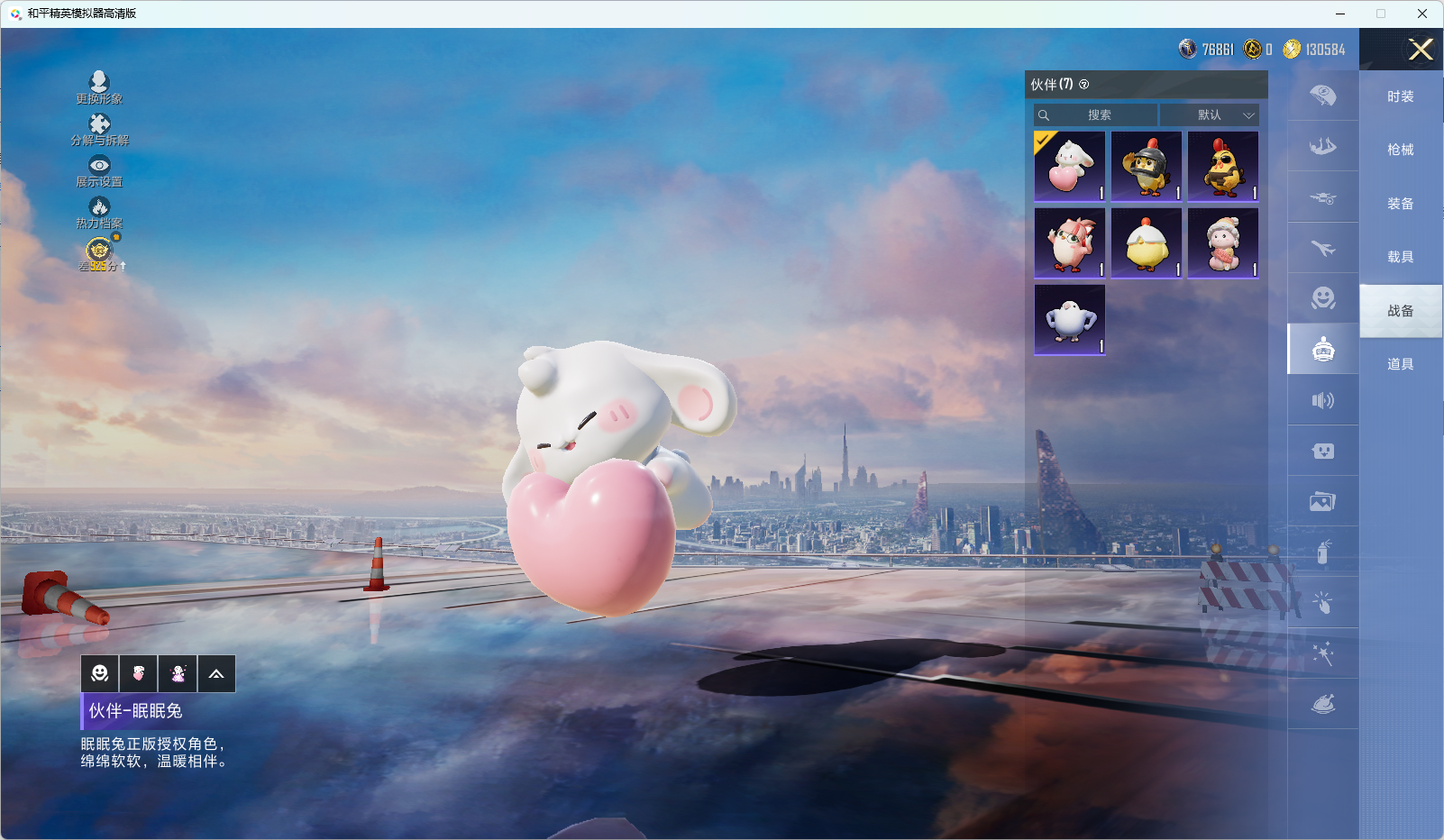Click the 和平精英模拟器高清版 window title
Viewport: 1444px width, 840px height.
click(82, 14)
